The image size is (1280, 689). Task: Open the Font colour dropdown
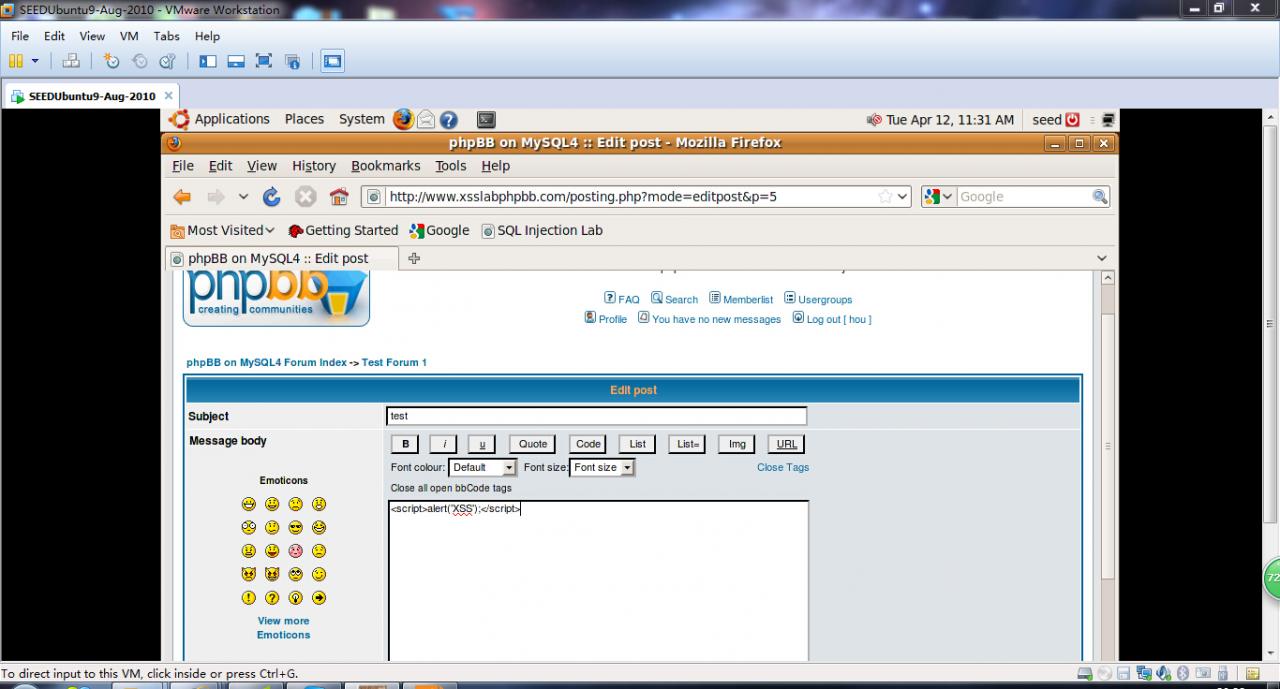[482, 467]
